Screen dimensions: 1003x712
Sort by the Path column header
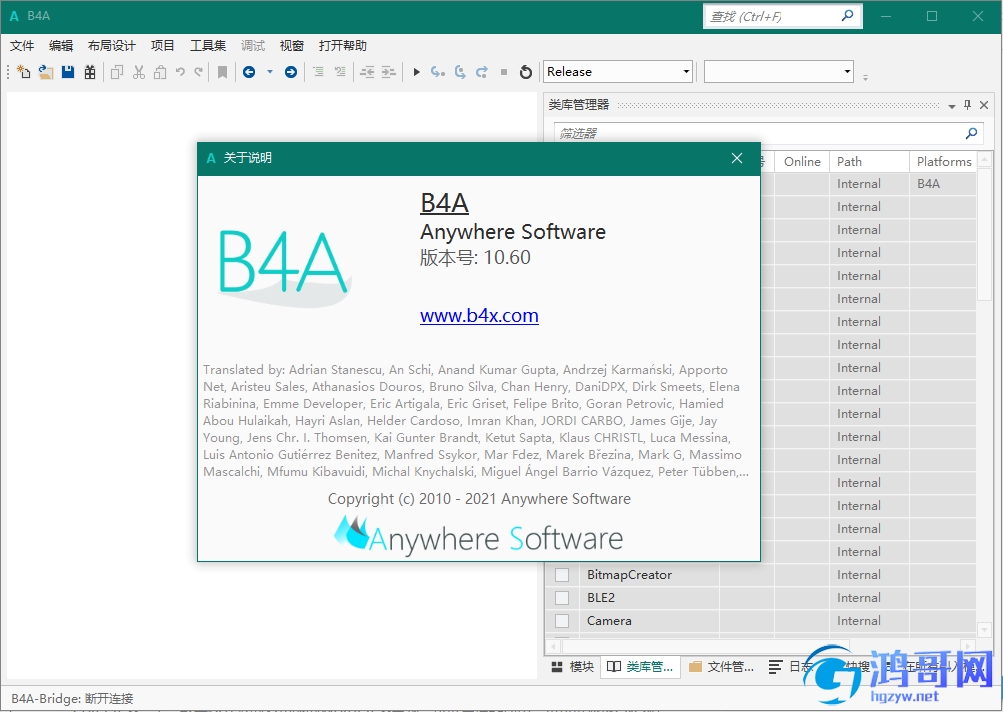[869, 162]
